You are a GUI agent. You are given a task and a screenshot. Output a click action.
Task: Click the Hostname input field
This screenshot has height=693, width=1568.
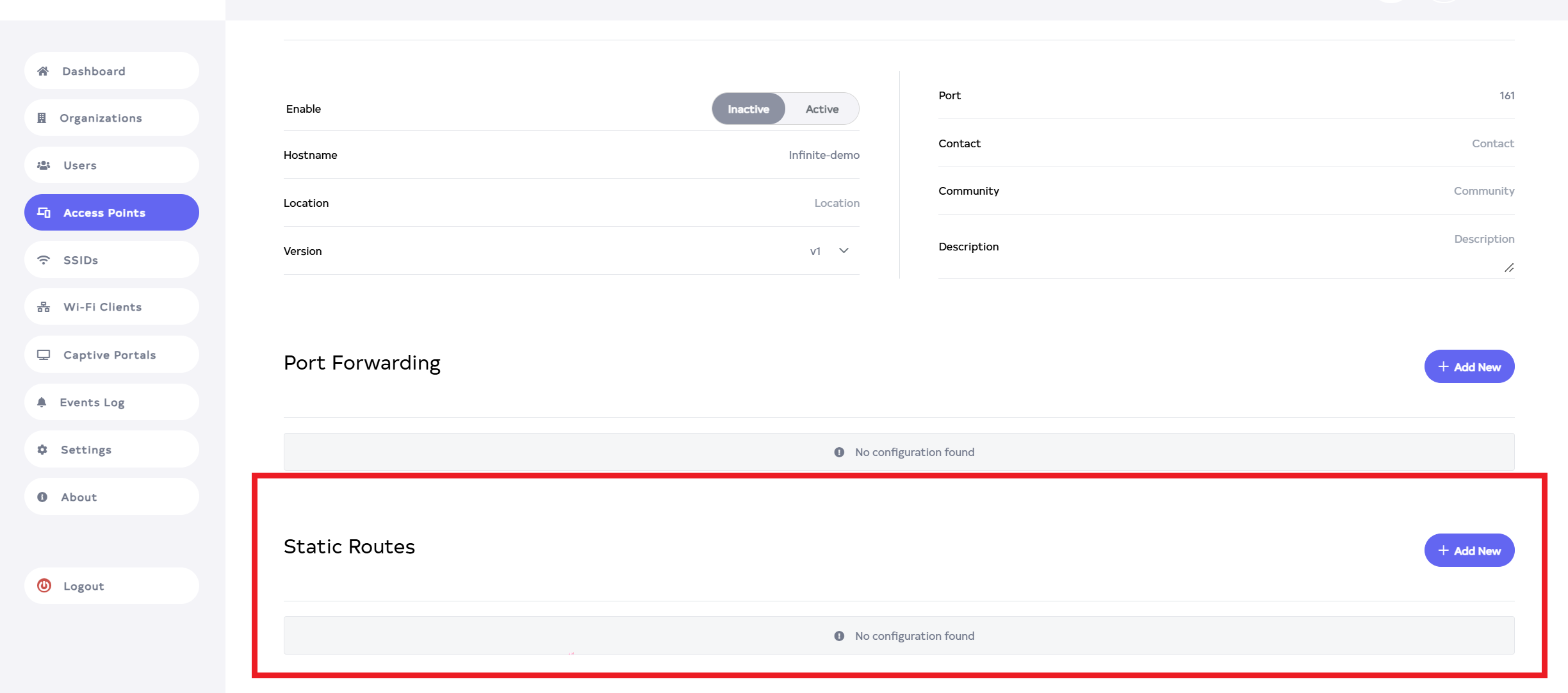tap(824, 155)
